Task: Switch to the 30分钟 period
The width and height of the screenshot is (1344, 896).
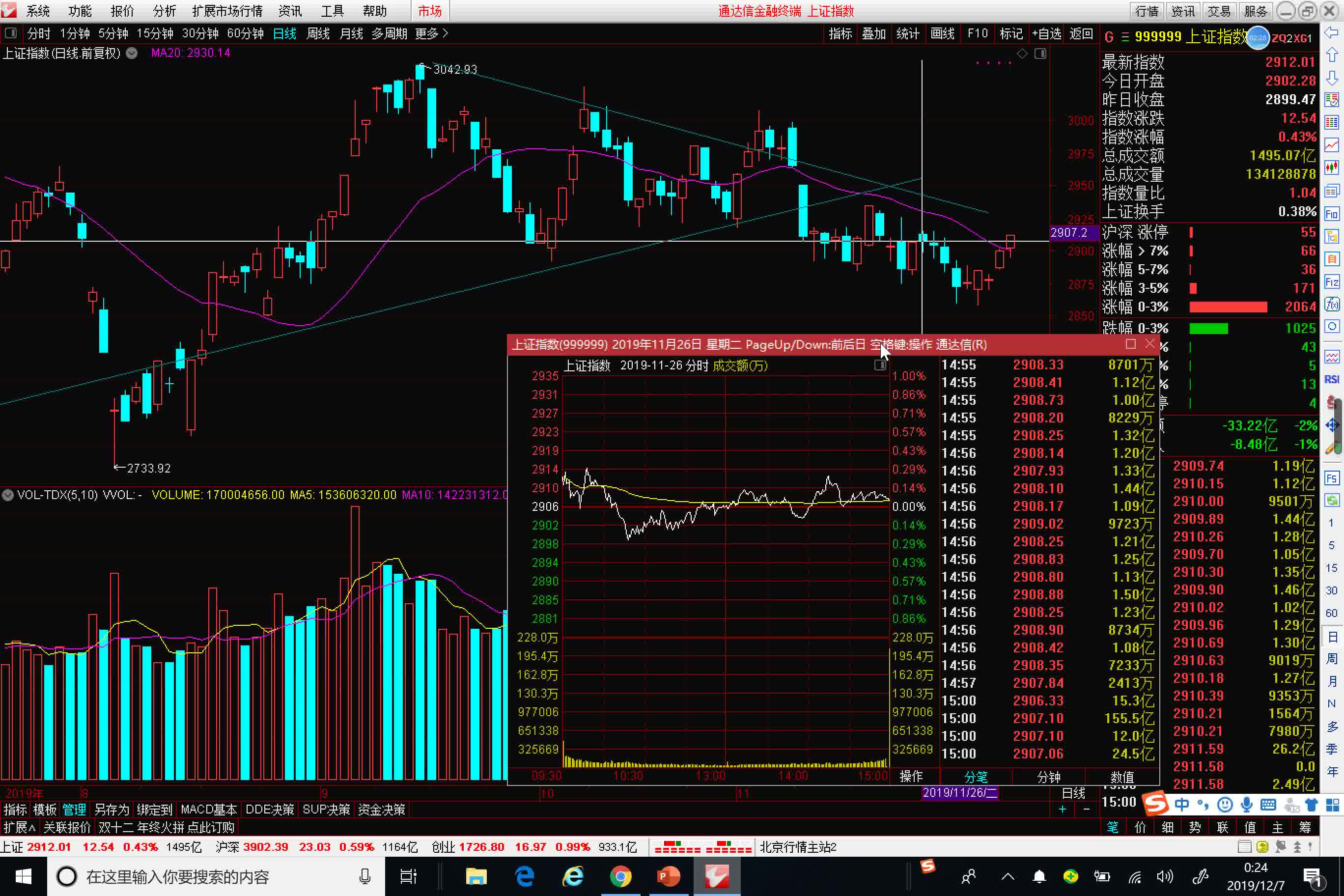Action: (200, 34)
